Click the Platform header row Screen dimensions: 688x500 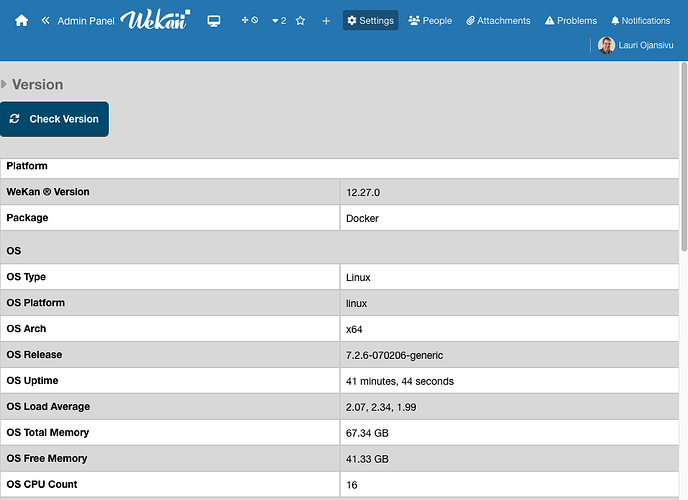tap(340, 167)
